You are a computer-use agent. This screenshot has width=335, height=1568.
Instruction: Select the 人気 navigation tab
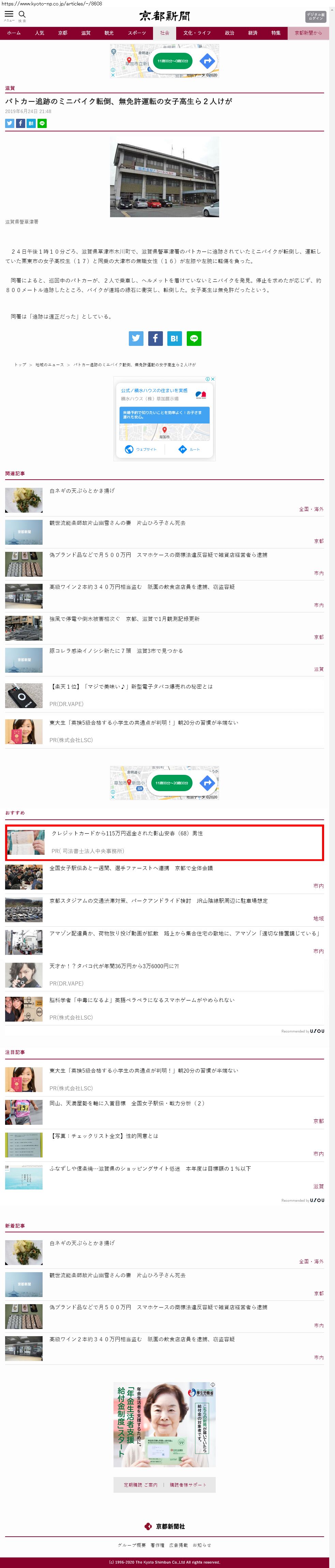(40, 33)
